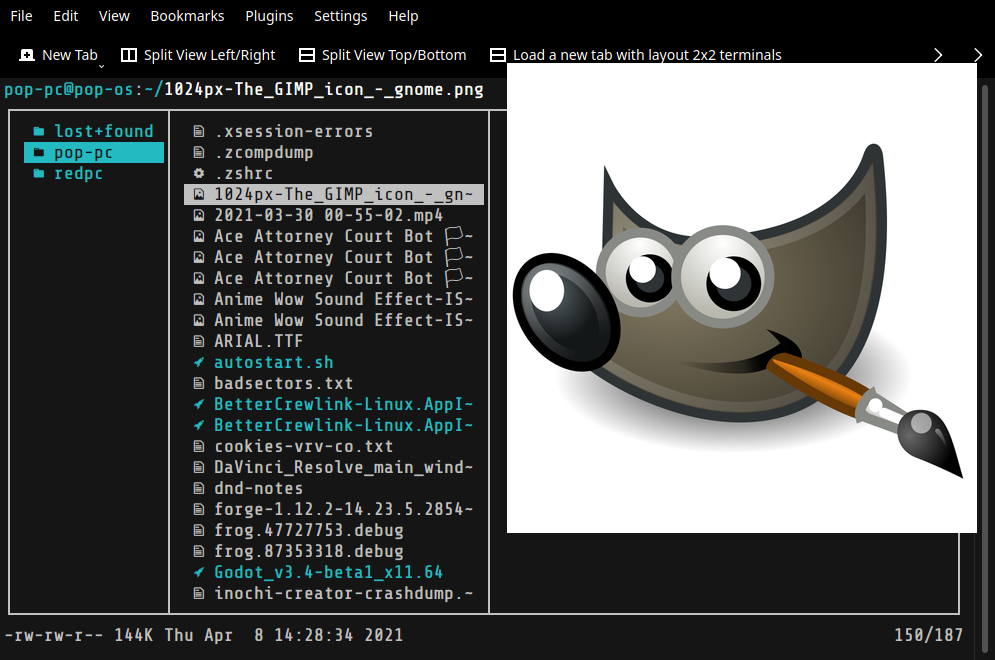This screenshot has height=660, width=995.
Task: Select .zshrc file name
Action: point(244,173)
